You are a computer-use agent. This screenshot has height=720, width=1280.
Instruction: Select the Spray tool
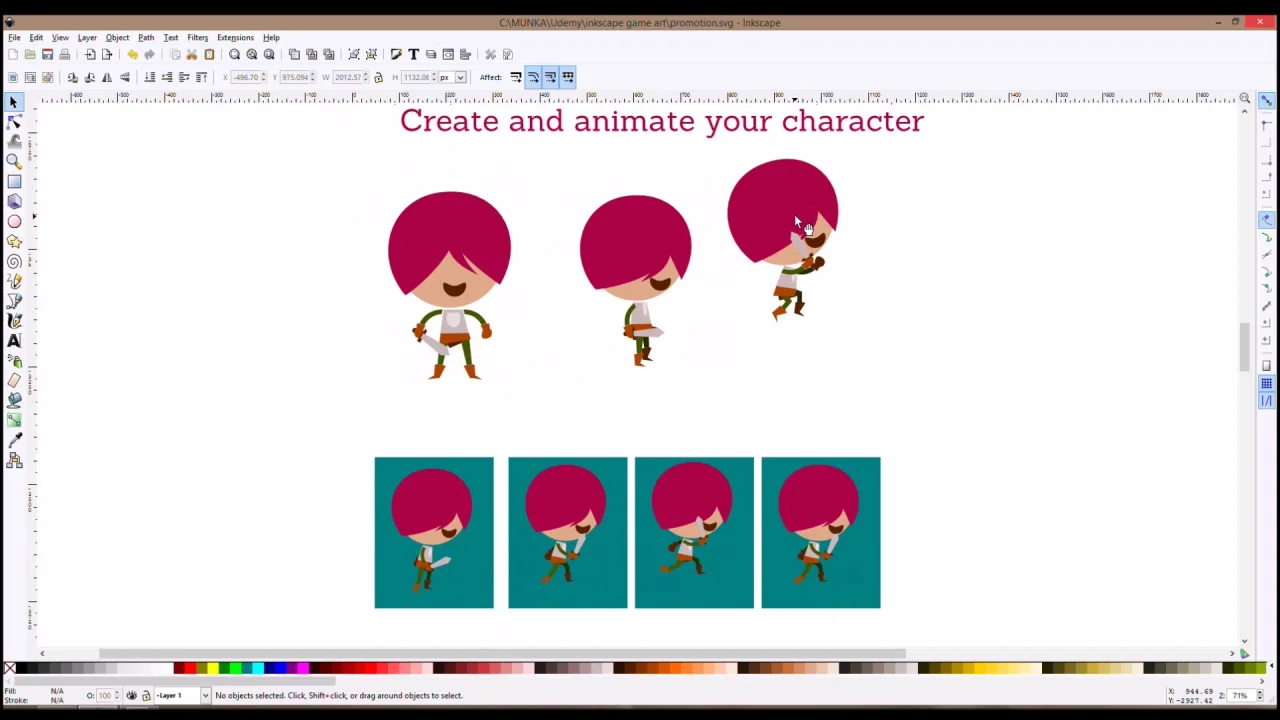click(14, 361)
